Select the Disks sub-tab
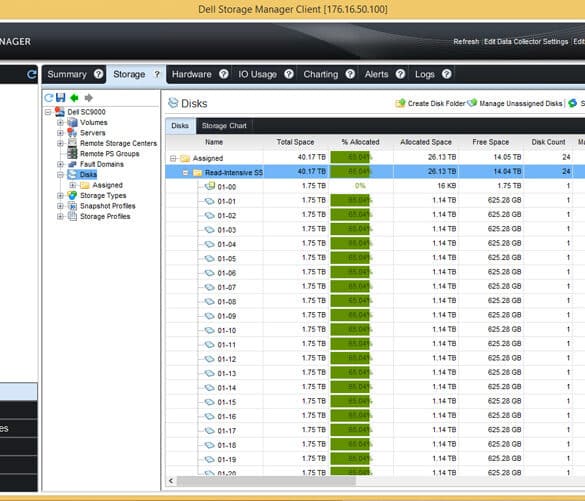 [180, 126]
